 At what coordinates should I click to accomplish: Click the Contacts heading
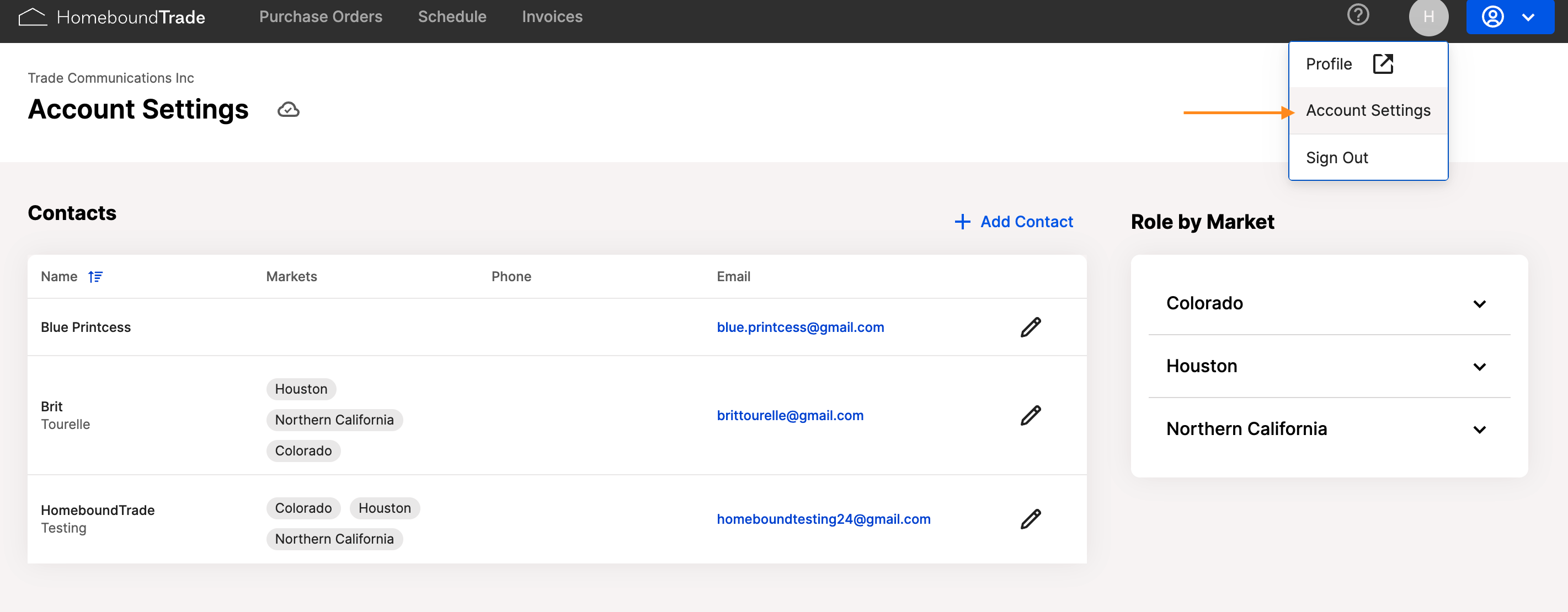72,213
